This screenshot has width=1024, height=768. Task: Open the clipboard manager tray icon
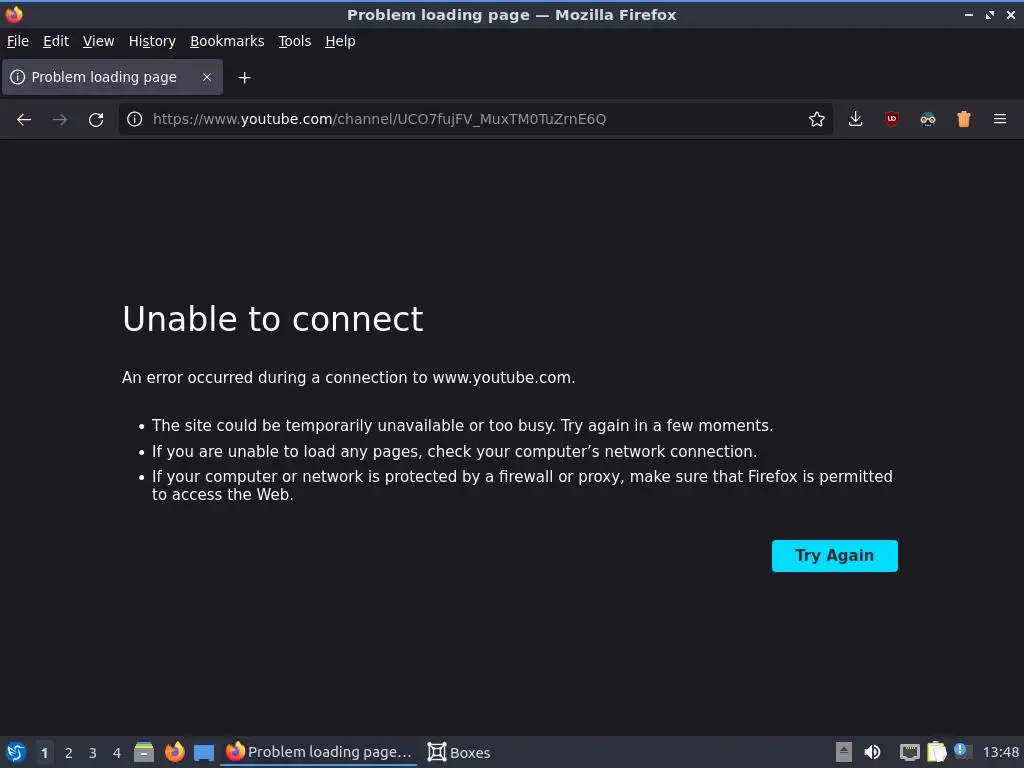coord(936,752)
